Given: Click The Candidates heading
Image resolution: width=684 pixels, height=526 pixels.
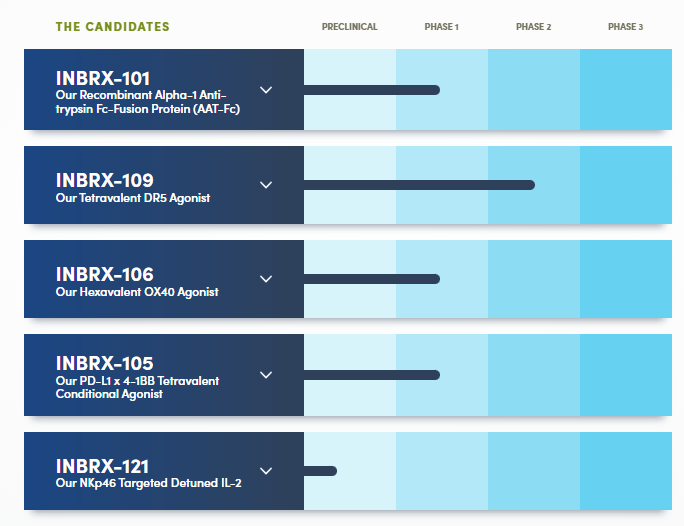Looking at the screenshot, I should tap(112, 27).
